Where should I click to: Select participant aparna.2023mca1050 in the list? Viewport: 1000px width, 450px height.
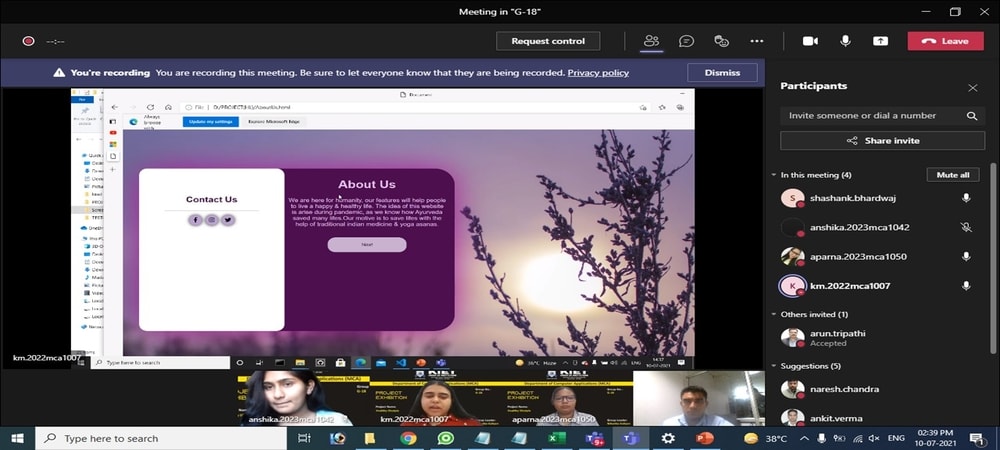[x=860, y=257]
